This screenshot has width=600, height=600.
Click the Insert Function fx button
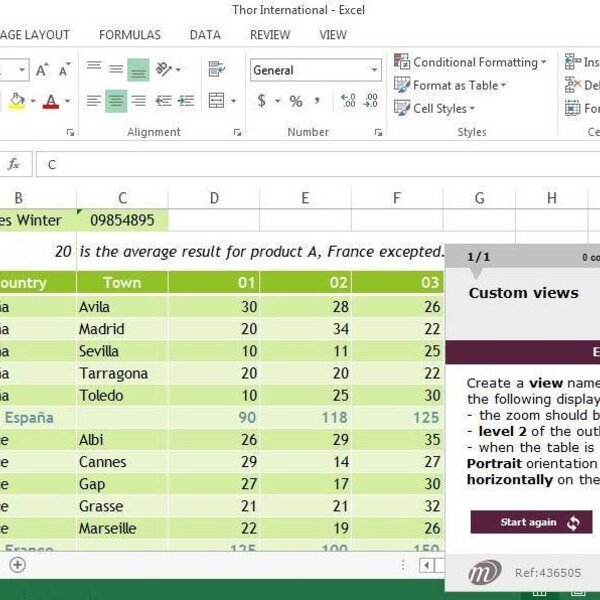[x=14, y=165]
